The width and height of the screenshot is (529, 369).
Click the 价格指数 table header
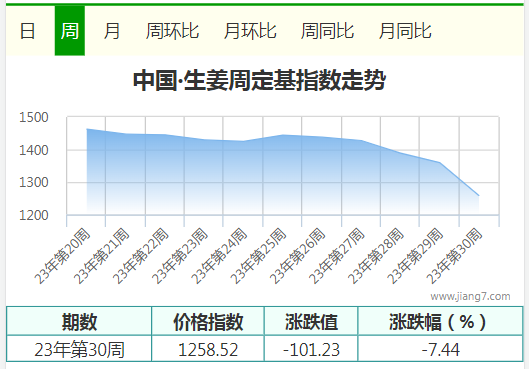(x=208, y=321)
